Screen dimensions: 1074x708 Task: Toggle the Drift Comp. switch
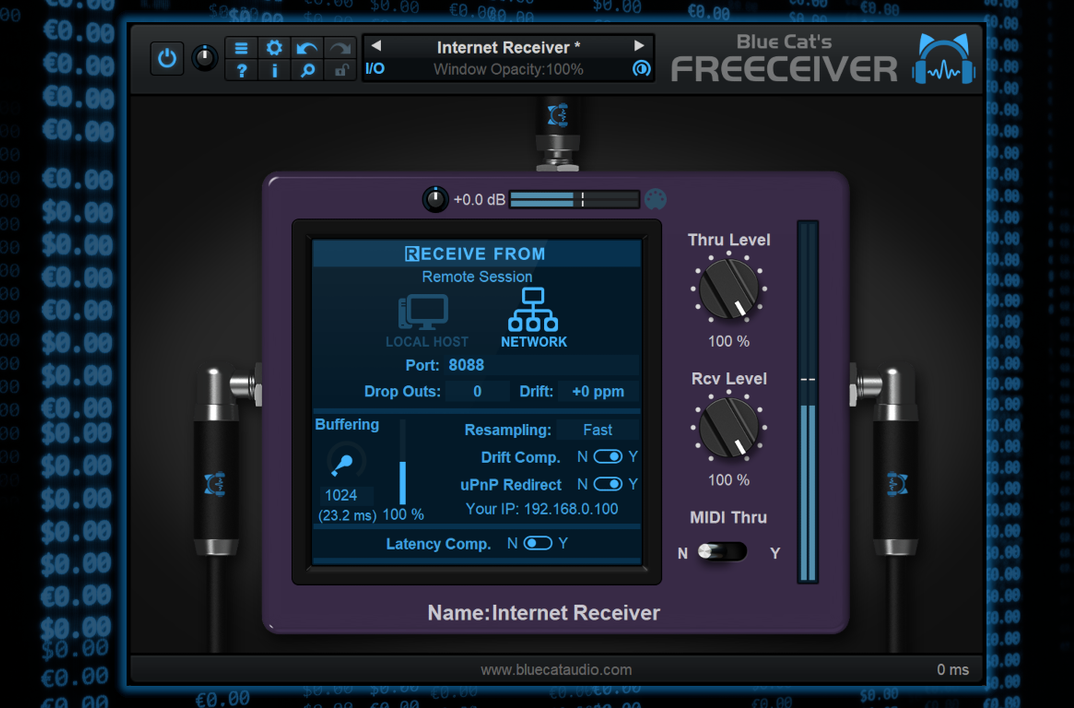click(x=608, y=457)
